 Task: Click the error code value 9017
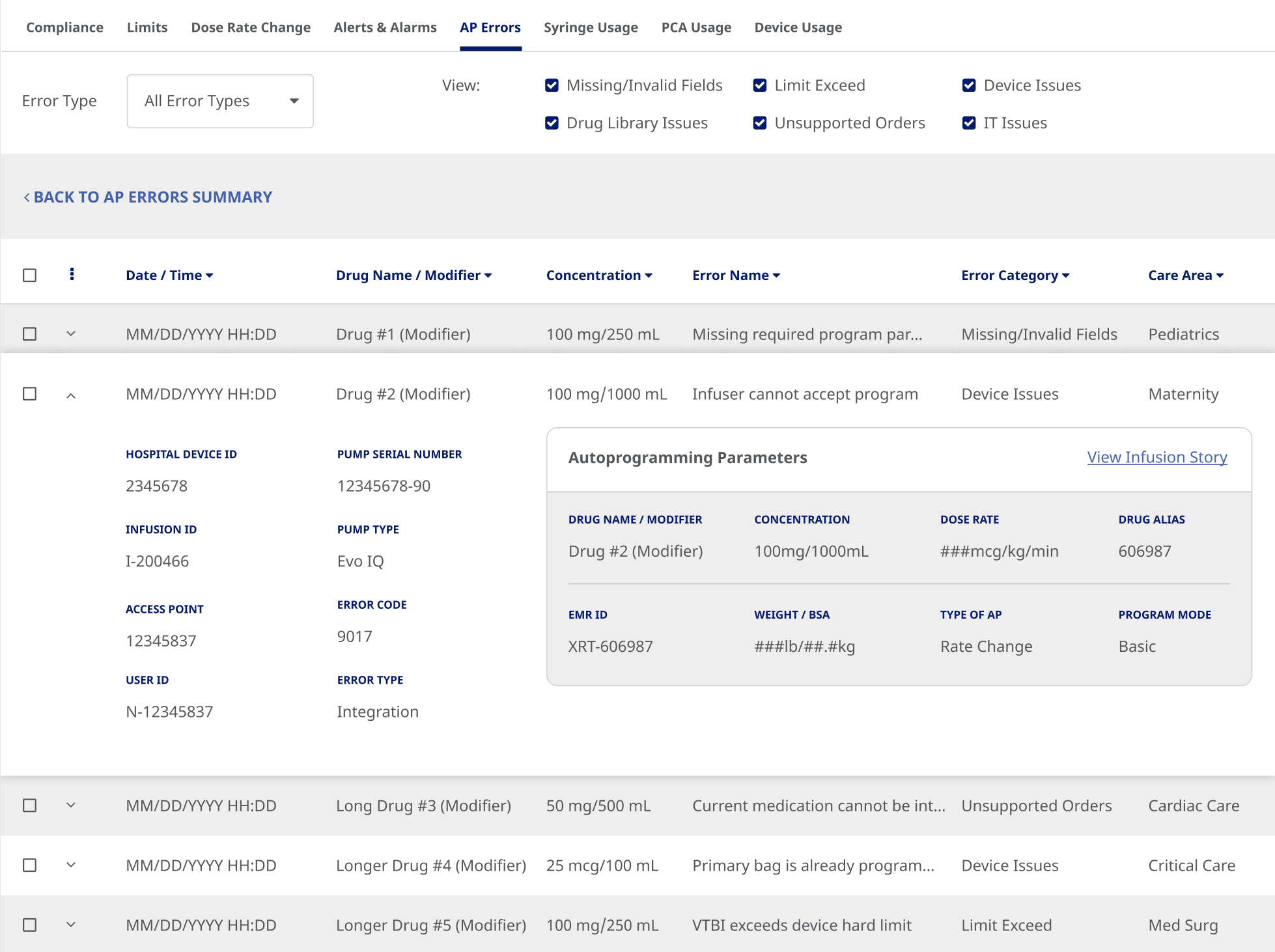click(355, 636)
